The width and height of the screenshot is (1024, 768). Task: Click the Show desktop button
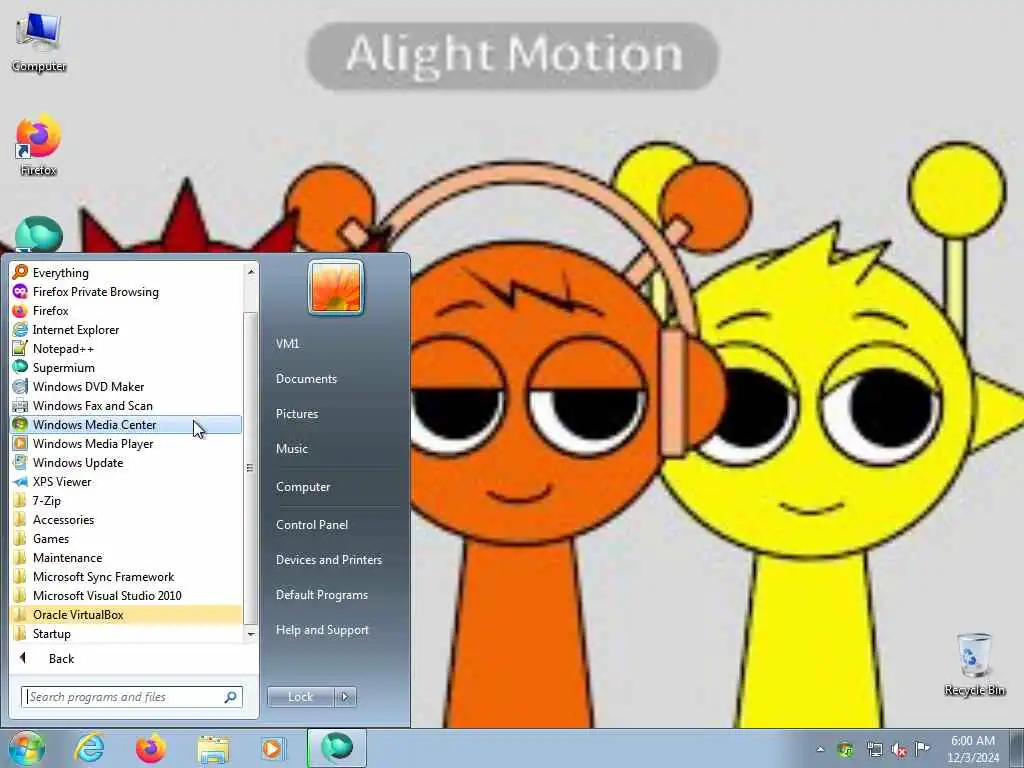pos(1017,748)
